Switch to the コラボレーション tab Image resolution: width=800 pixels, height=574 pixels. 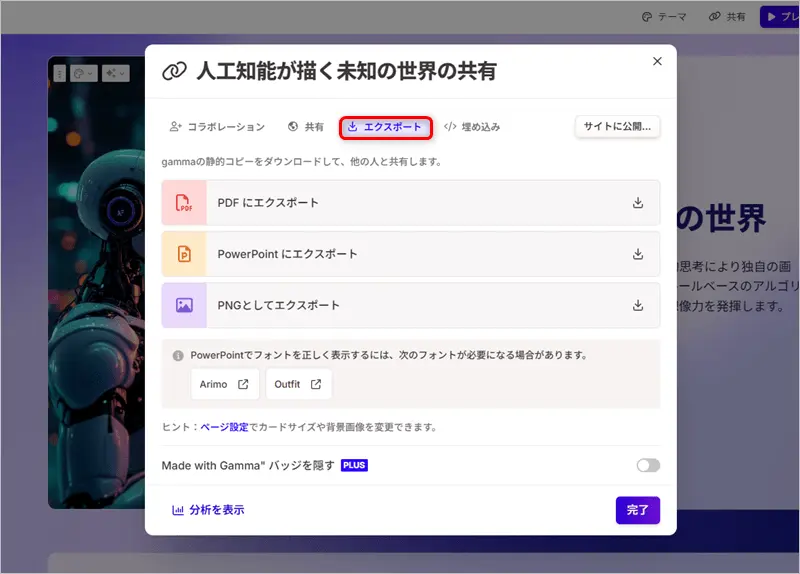217,127
